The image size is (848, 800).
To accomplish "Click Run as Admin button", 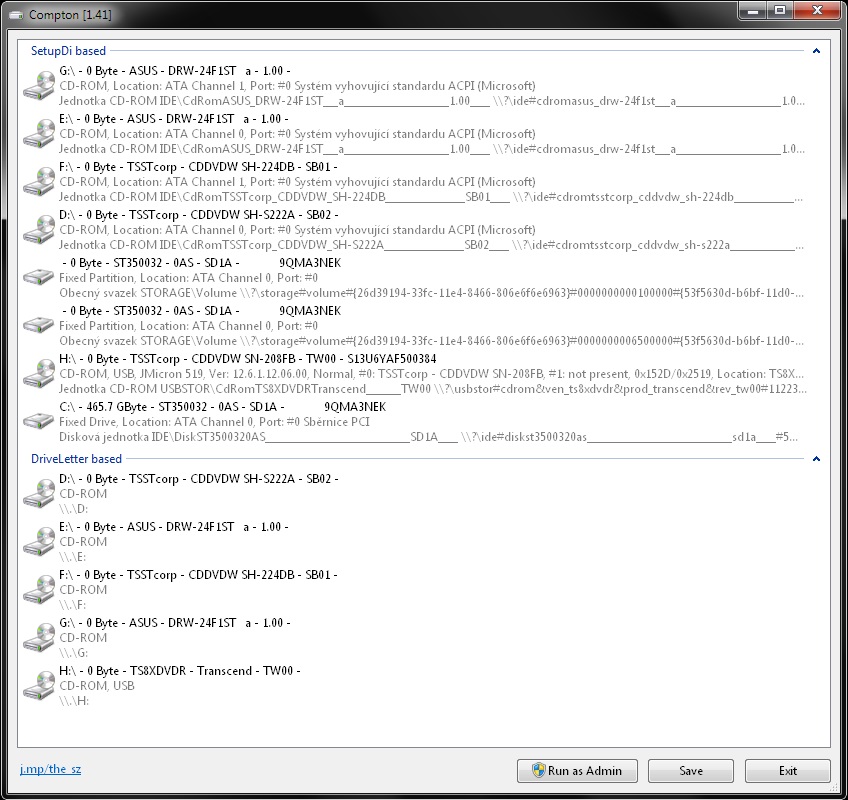I will (577, 771).
